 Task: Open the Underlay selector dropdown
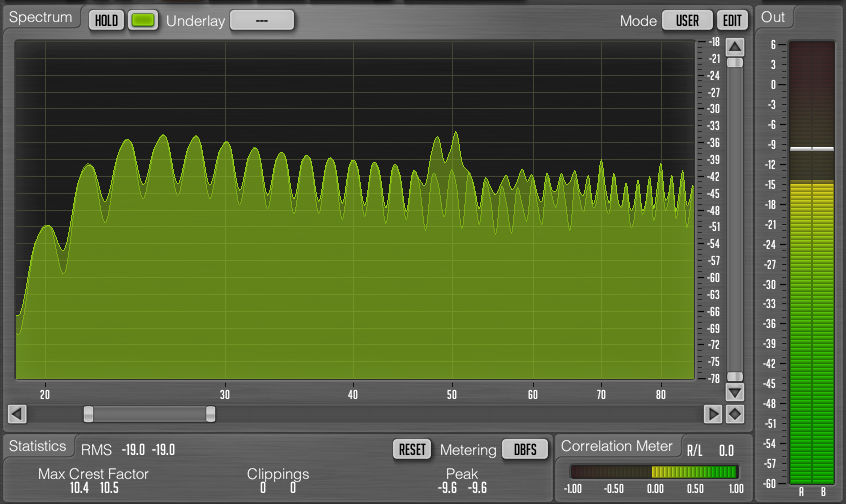point(262,20)
